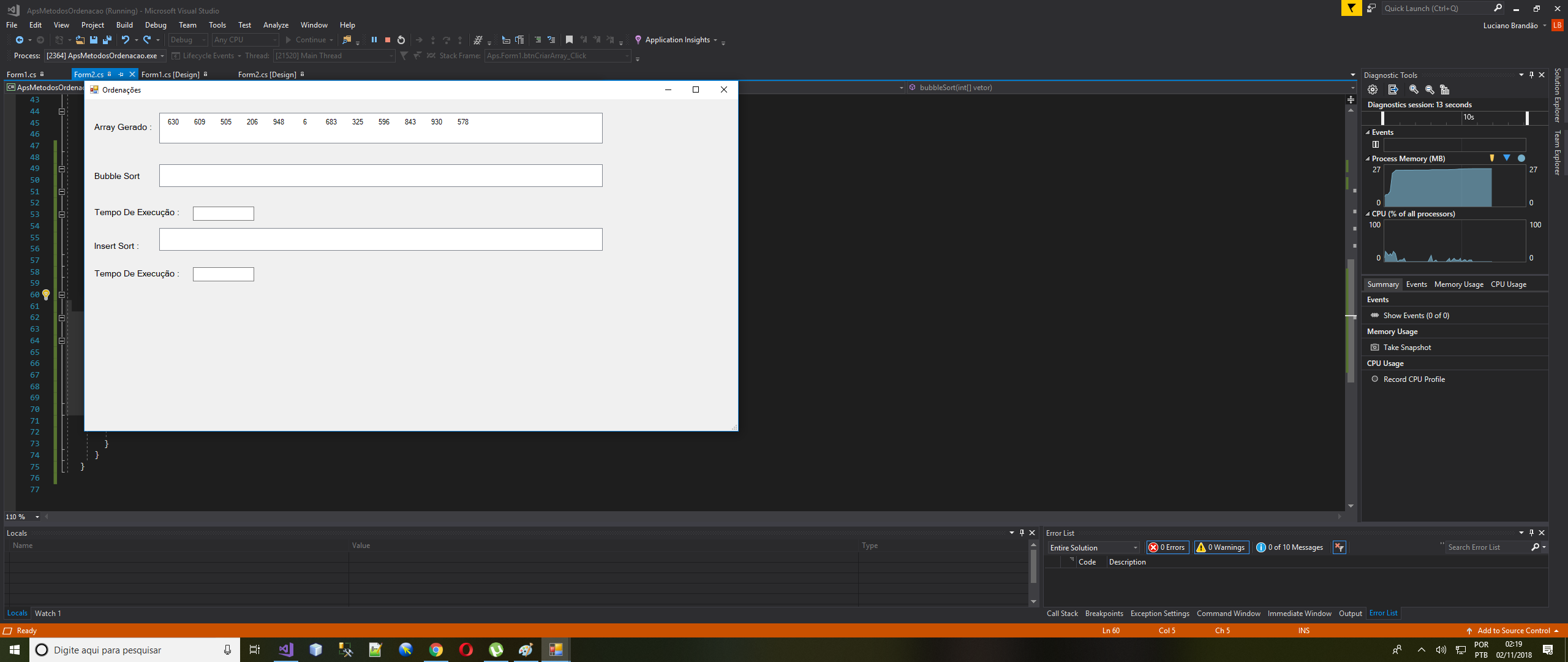Open the Debug configuration dropdown

pyautogui.click(x=188, y=40)
